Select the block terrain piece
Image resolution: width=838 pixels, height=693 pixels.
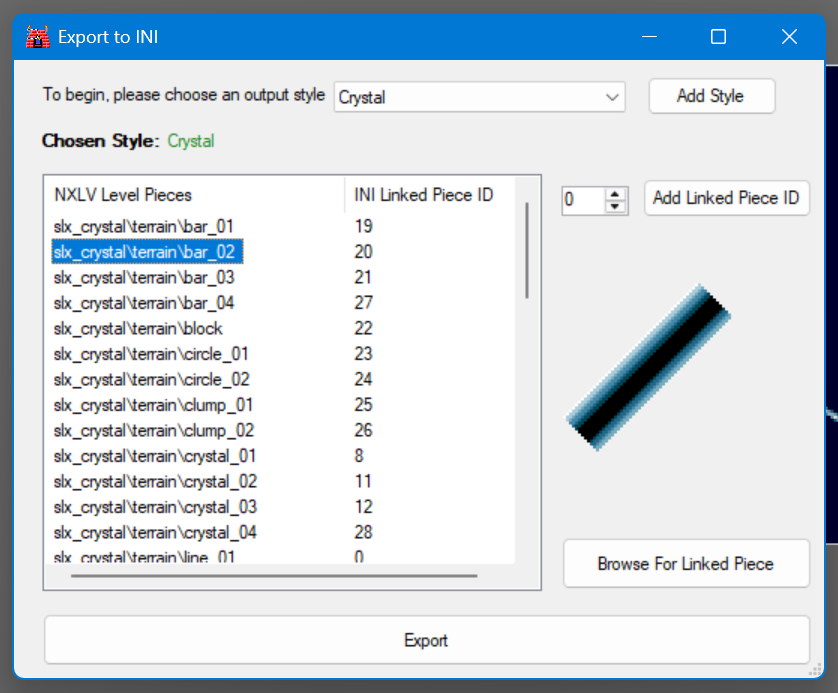[x=138, y=328]
